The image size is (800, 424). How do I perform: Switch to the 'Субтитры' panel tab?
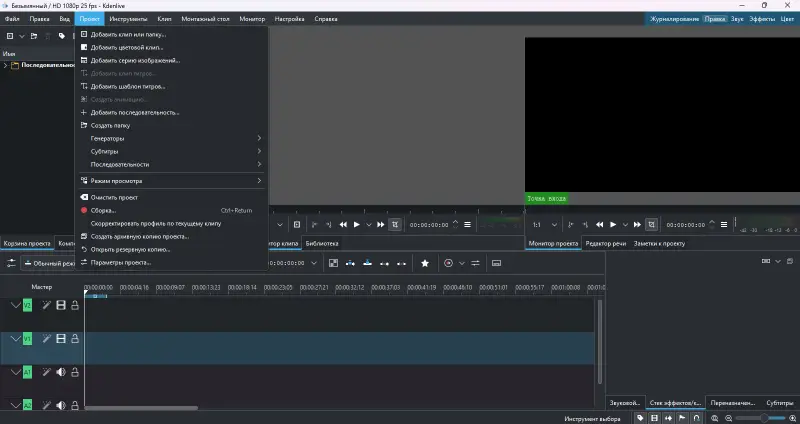click(780, 403)
